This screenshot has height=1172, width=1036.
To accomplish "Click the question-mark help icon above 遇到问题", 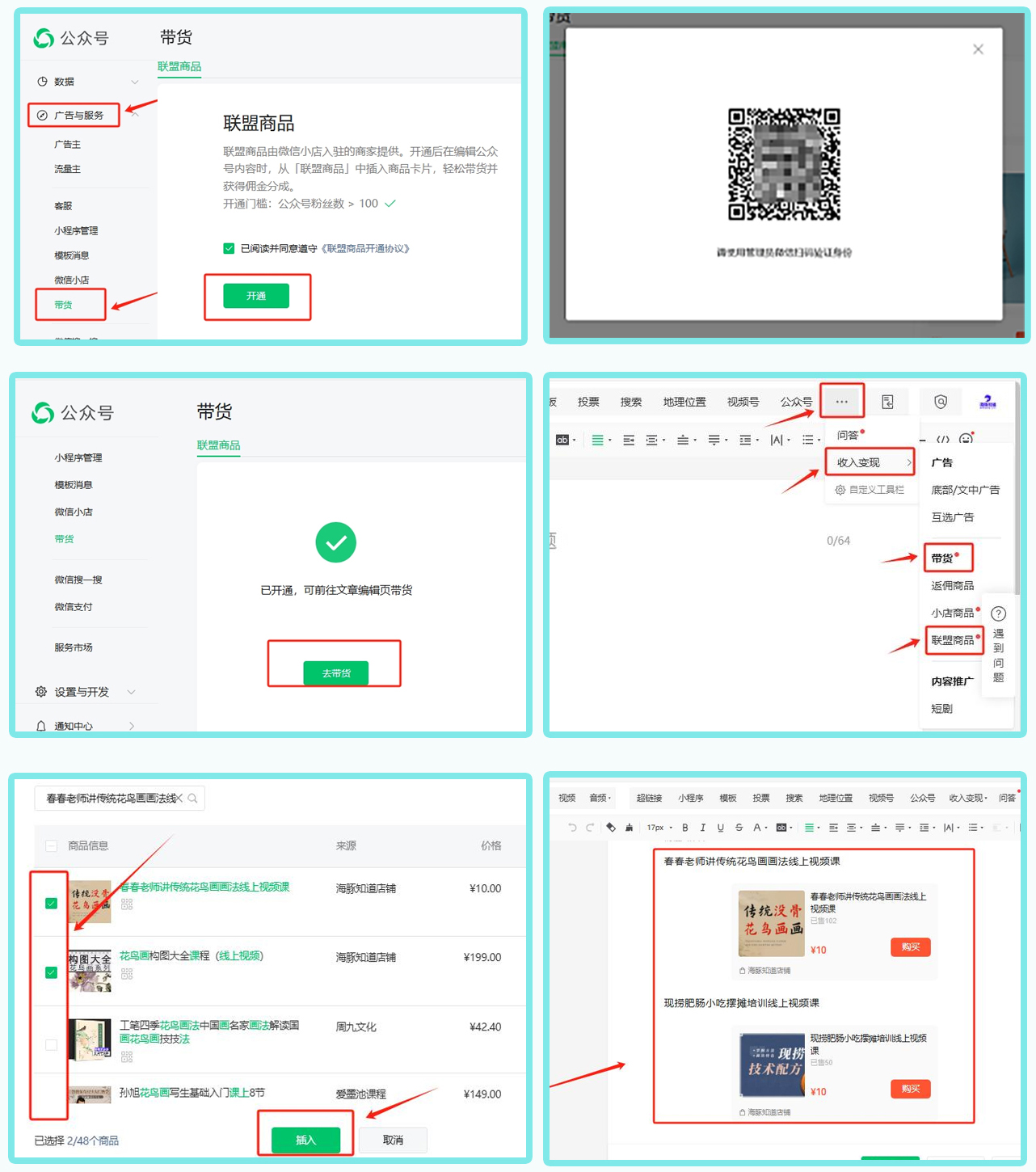I will point(999,613).
